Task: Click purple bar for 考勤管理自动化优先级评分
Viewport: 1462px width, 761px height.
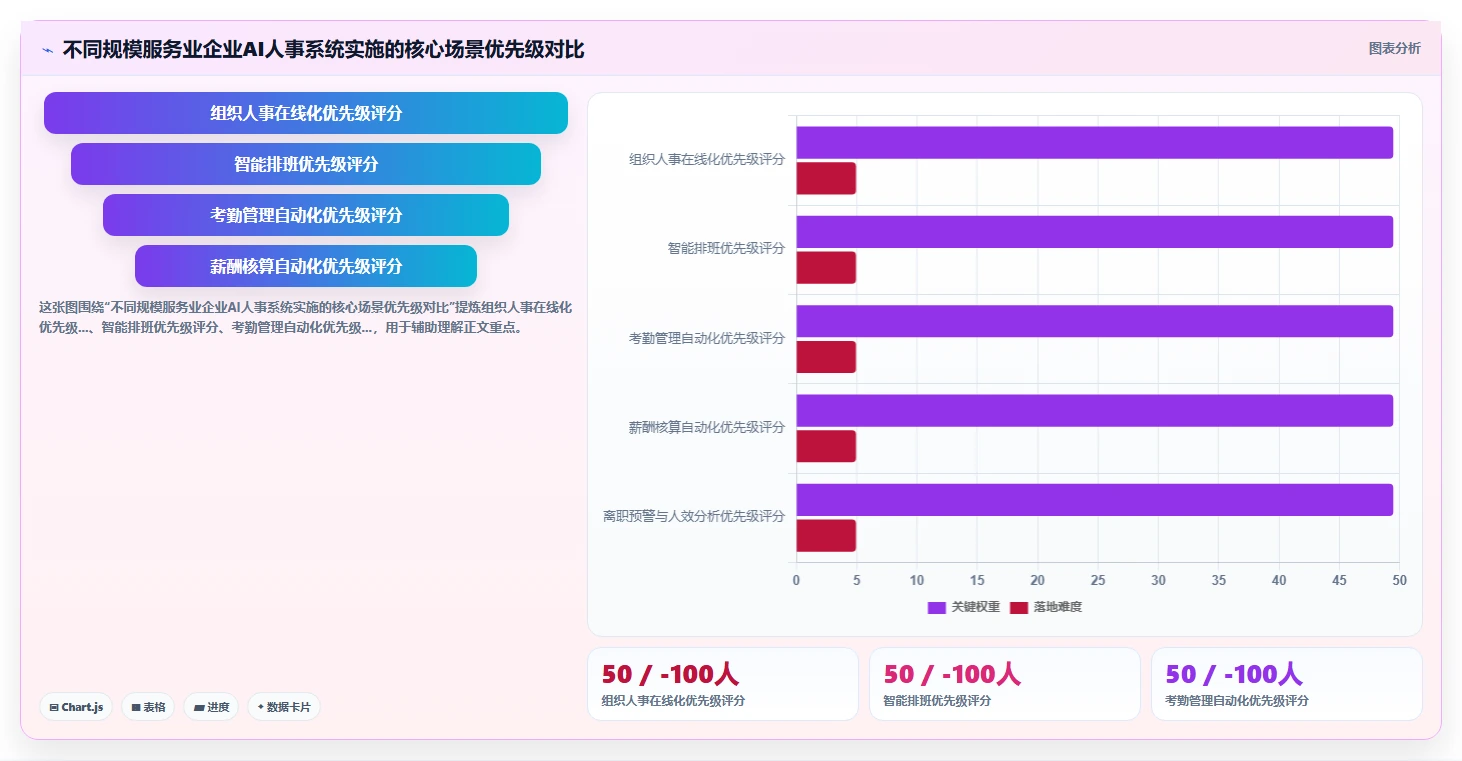Action: (1095, 321)
